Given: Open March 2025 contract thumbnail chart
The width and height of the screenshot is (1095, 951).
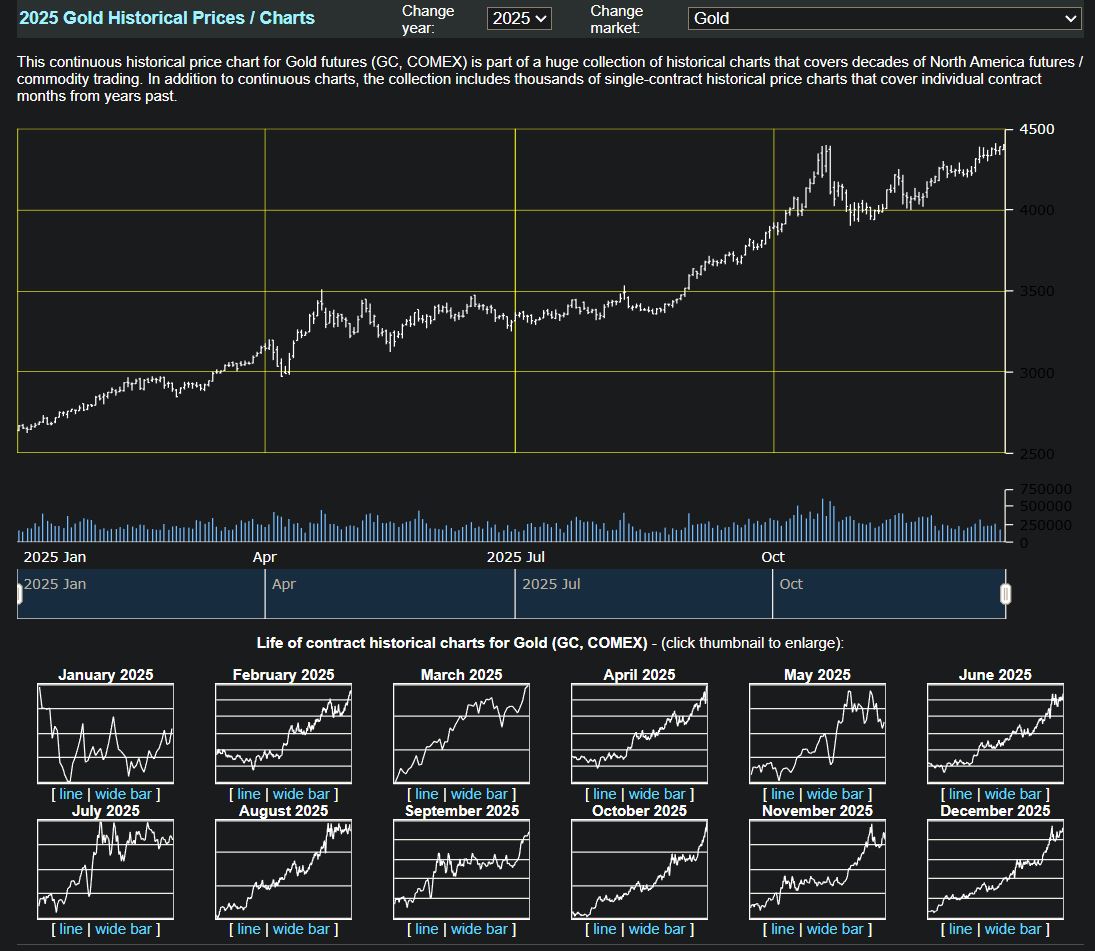Looking at the screenshot, I should click(462, 733).
